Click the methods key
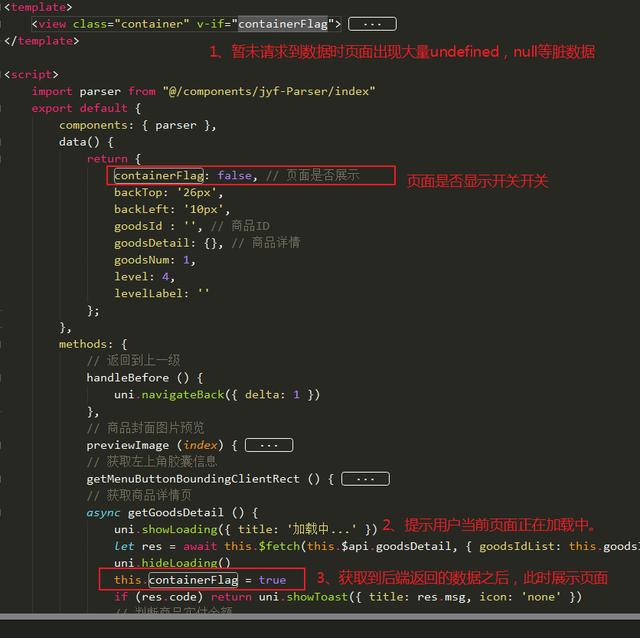The width and height of the screenshot is (640, 638). click(x=83, y=344)
